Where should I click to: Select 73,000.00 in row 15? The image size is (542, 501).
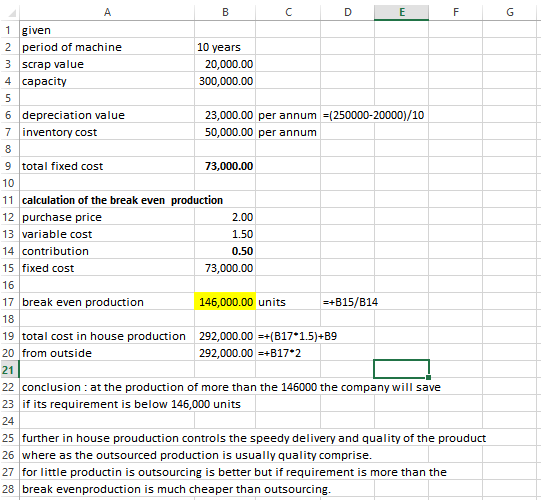(225, 268)
